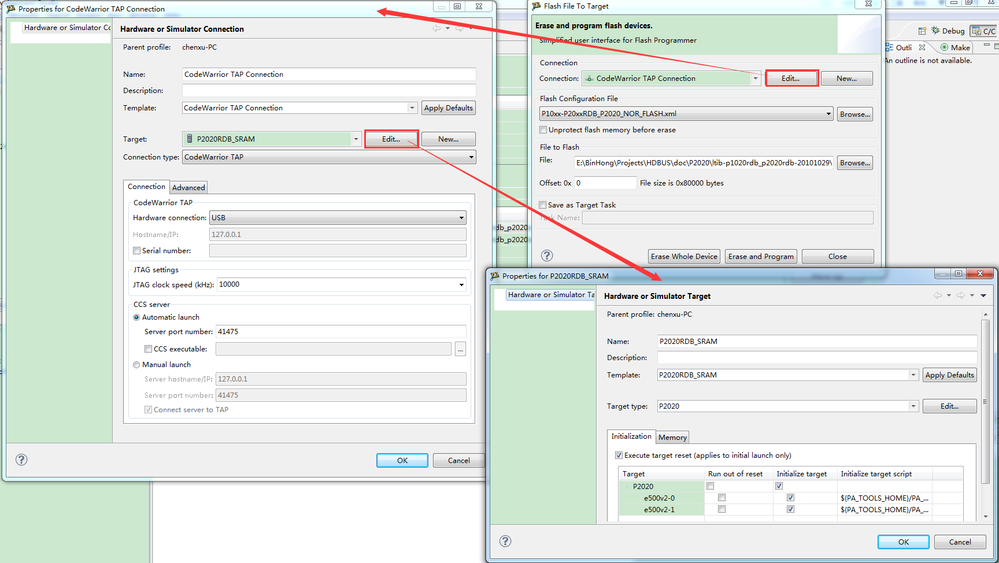The image size is (999, 563).
Task: Click the Erase and Program button
Action: pos(761,256)
